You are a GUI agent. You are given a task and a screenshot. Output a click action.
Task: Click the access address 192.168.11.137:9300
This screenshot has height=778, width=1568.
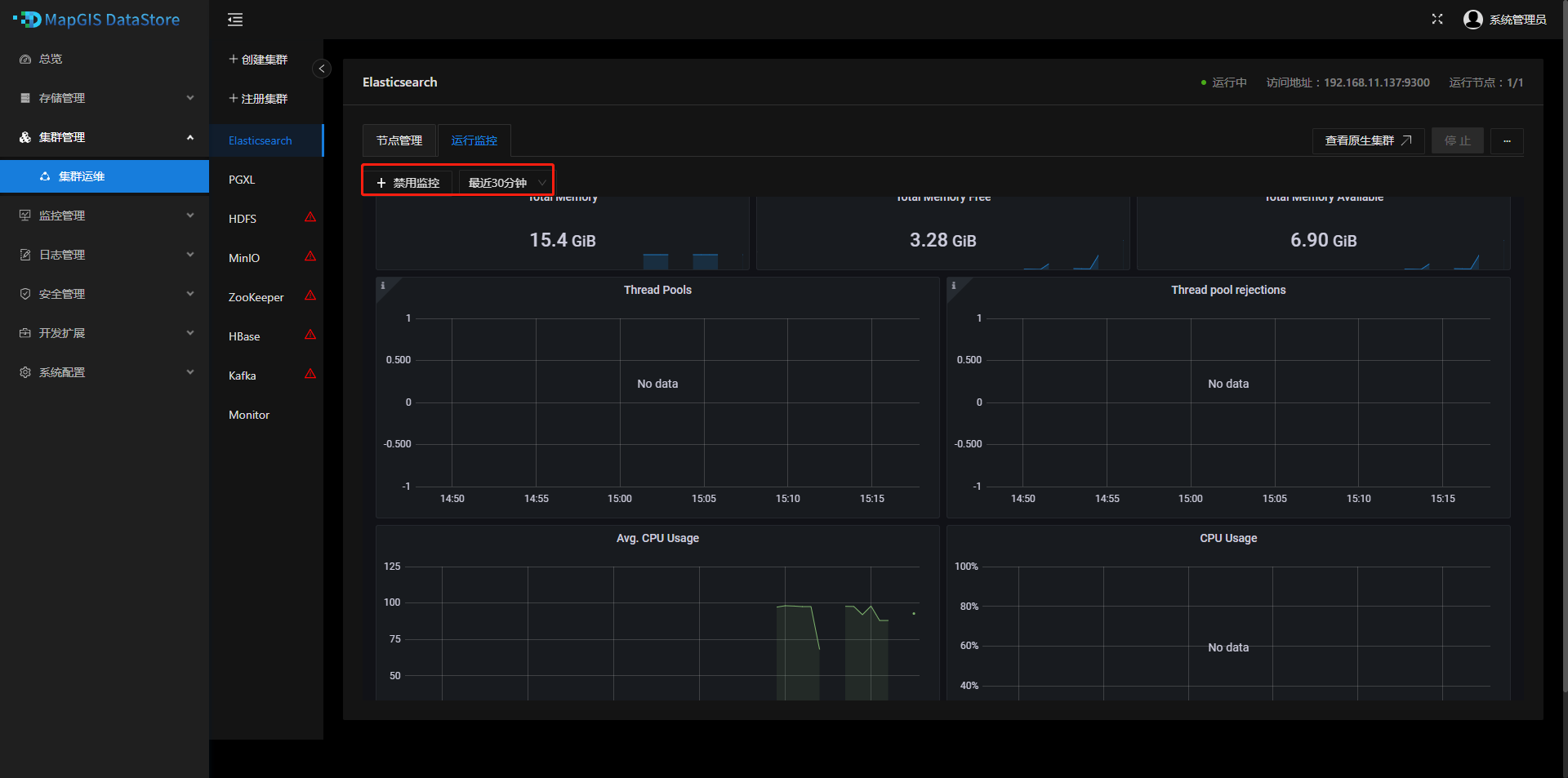point(1376,82)
